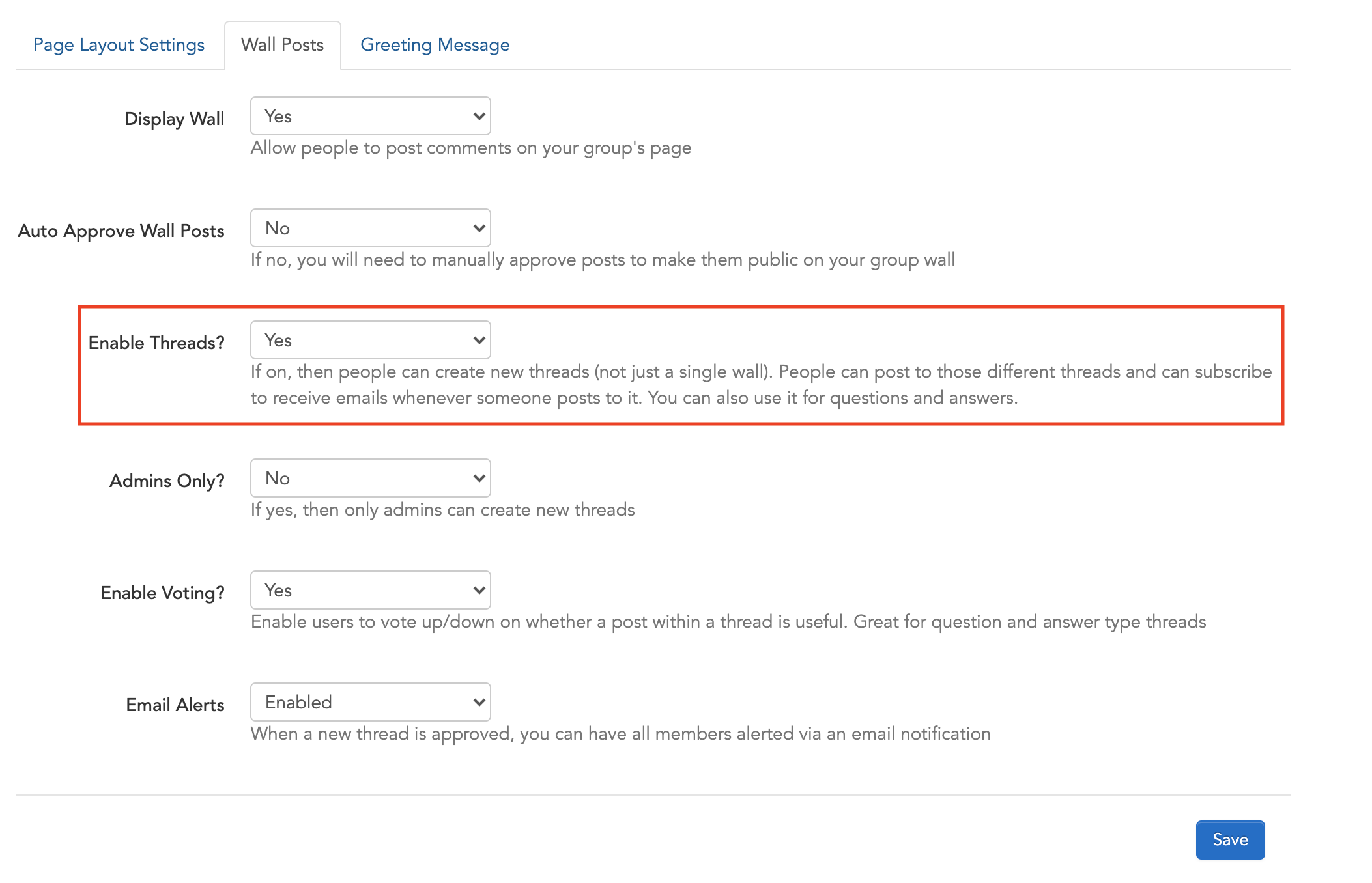This screenshot has height=883, width=1372.
Task: Click the 'Enable users to vote up/down' description
Action: [x=728, y=623]
